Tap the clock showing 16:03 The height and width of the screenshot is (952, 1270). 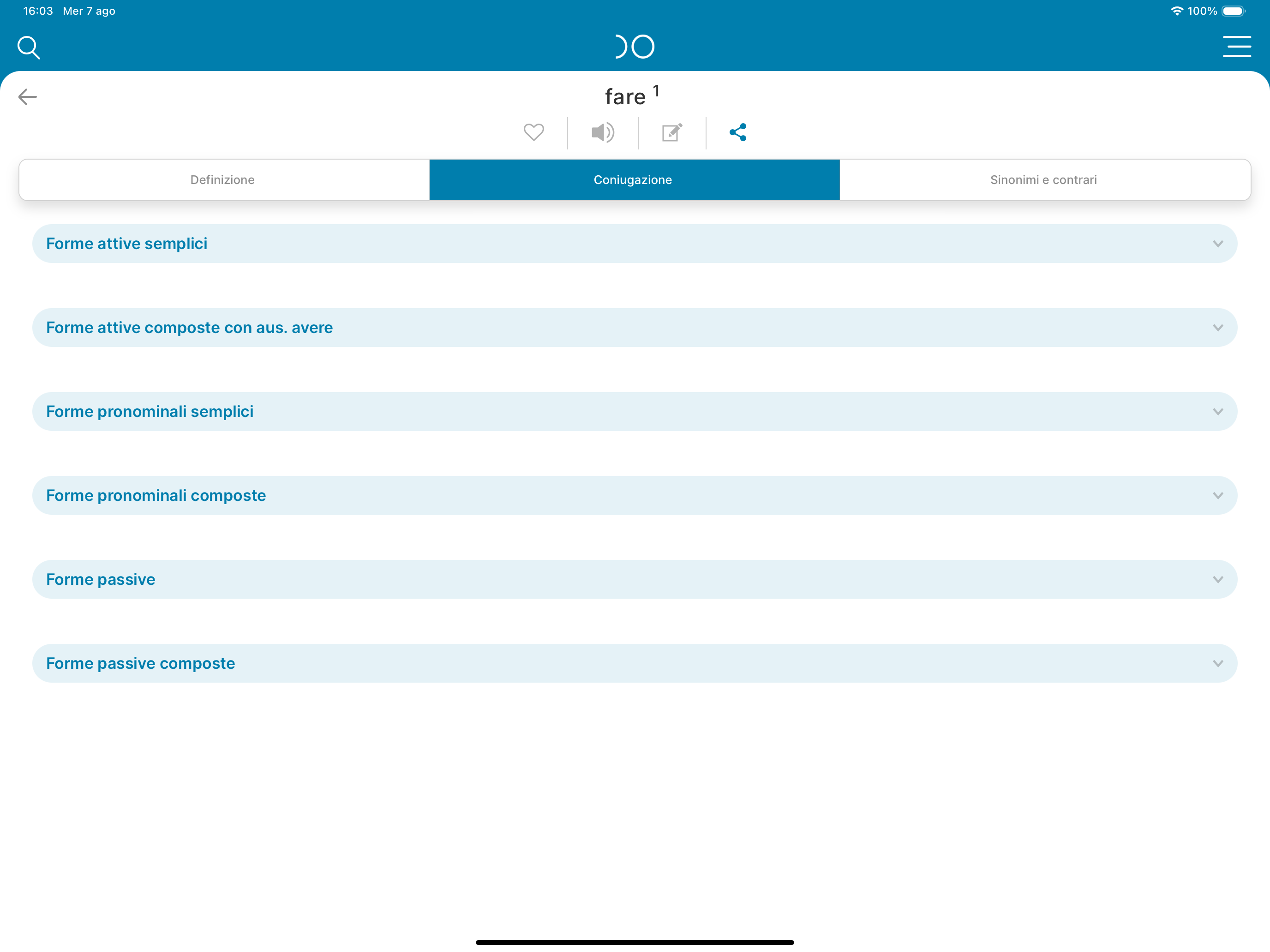pos(38,11)
